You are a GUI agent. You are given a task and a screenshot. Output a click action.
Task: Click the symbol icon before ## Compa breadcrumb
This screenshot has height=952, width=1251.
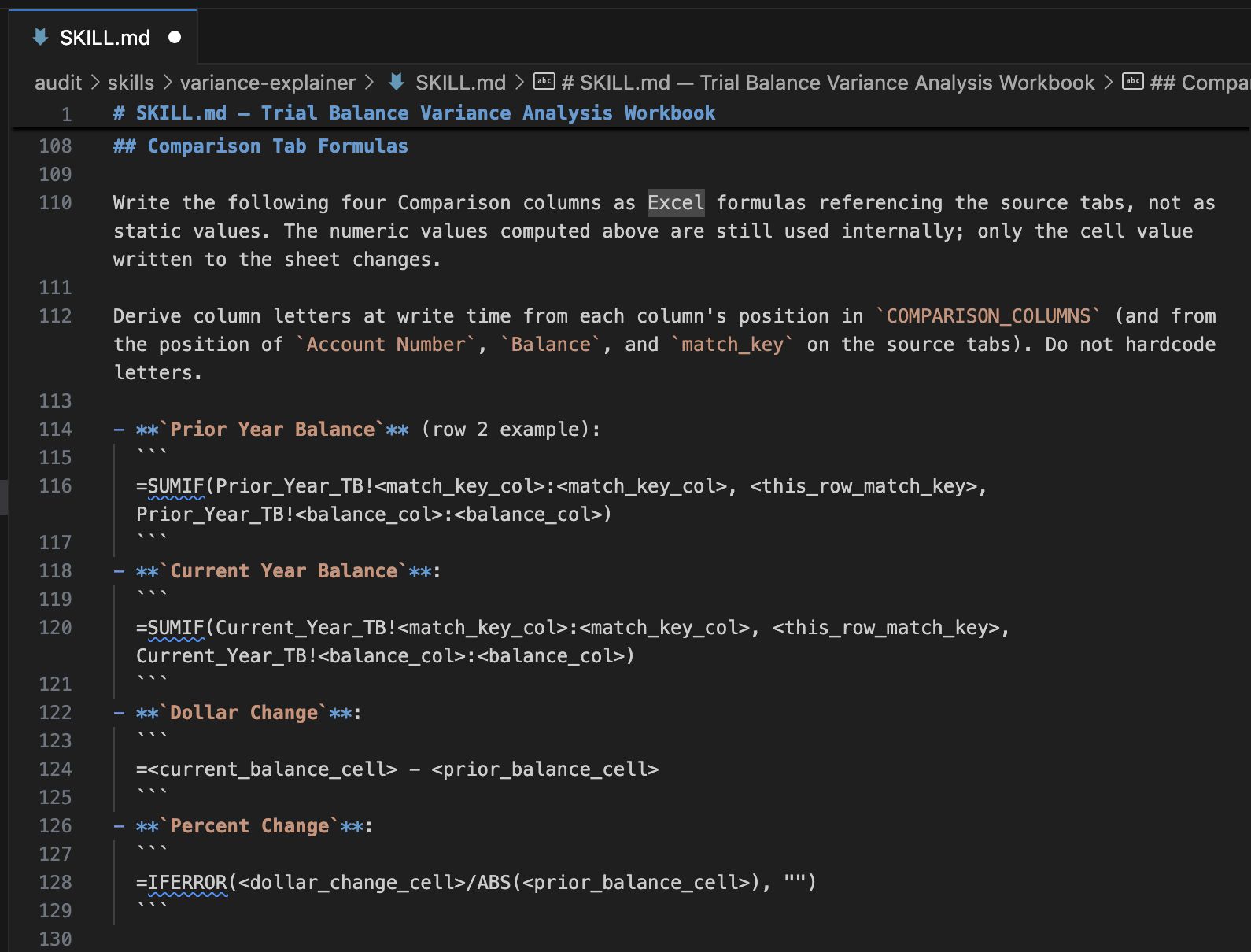(x=1132, y=81)
